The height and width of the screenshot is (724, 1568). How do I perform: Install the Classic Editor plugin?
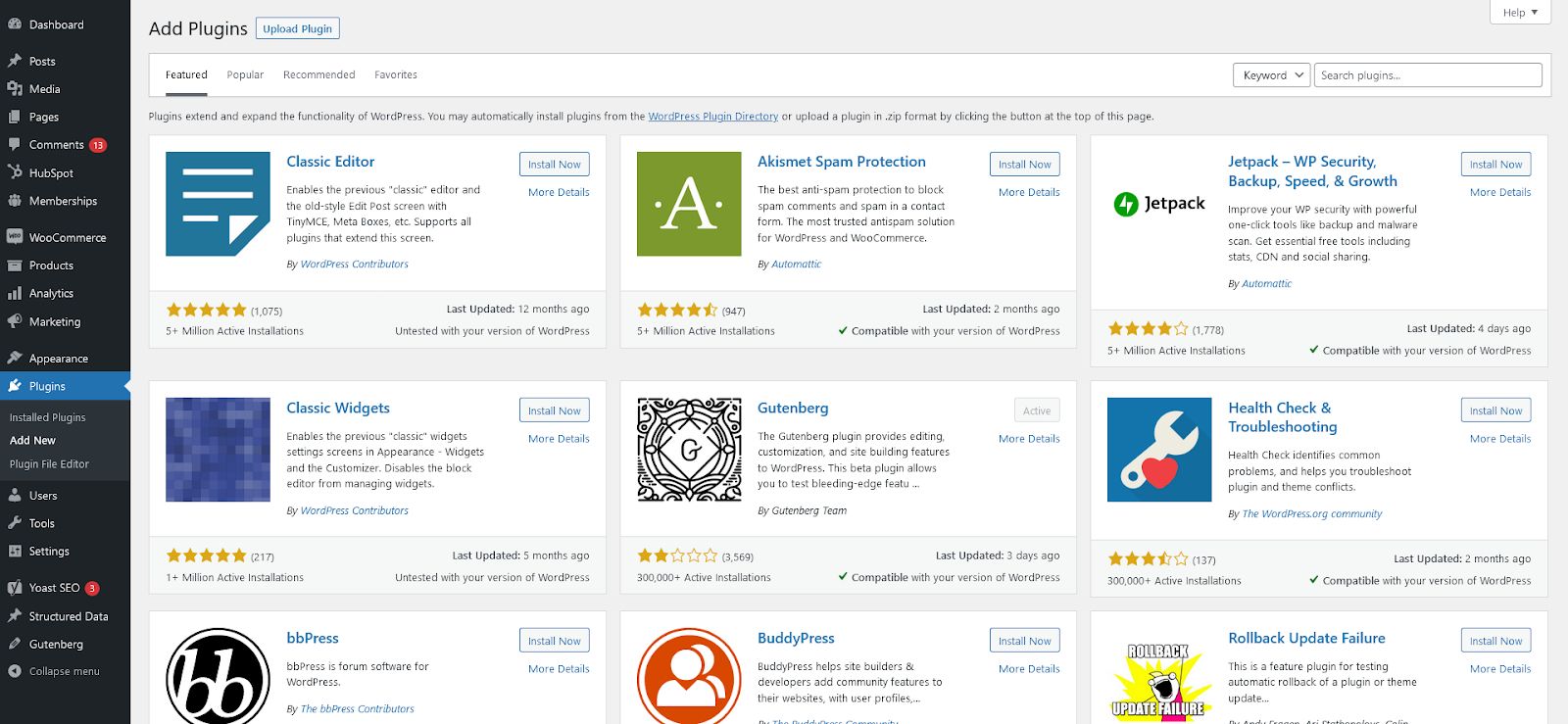555,165
